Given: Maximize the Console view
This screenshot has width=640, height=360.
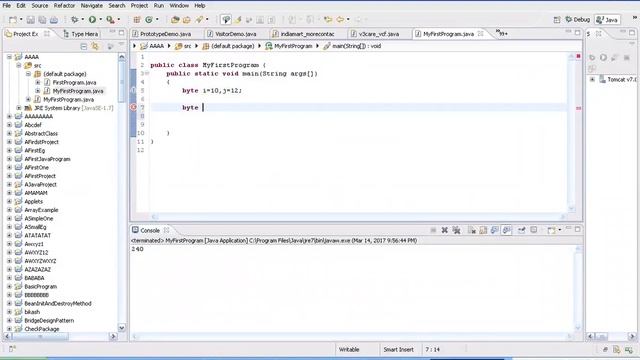Looking at the screenshot, I should [x=577, y=229].
